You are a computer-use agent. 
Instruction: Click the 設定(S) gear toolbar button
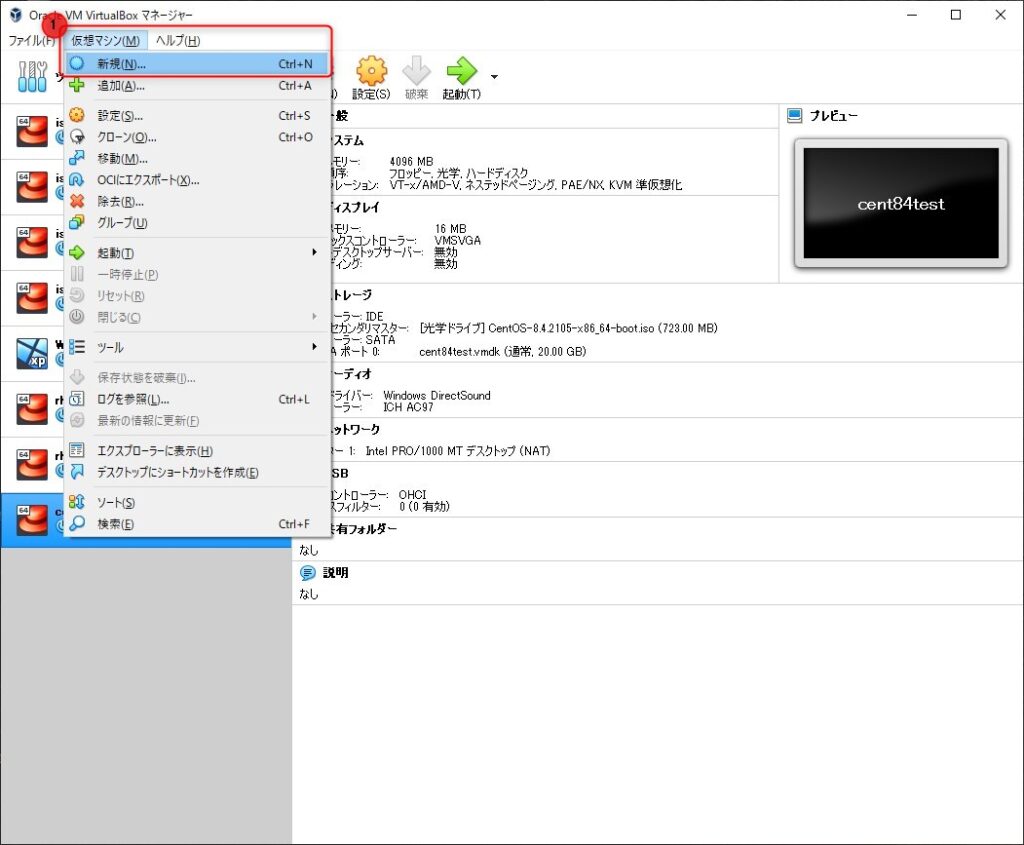click(371, 78)
